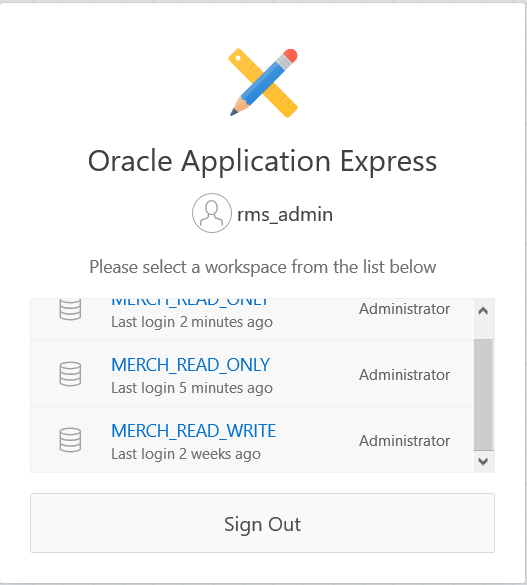Open the MERCH_READ_WRITE workspace
Image resolution: width=527 pixels, height=585 pixels.
[x=194, y=431]
